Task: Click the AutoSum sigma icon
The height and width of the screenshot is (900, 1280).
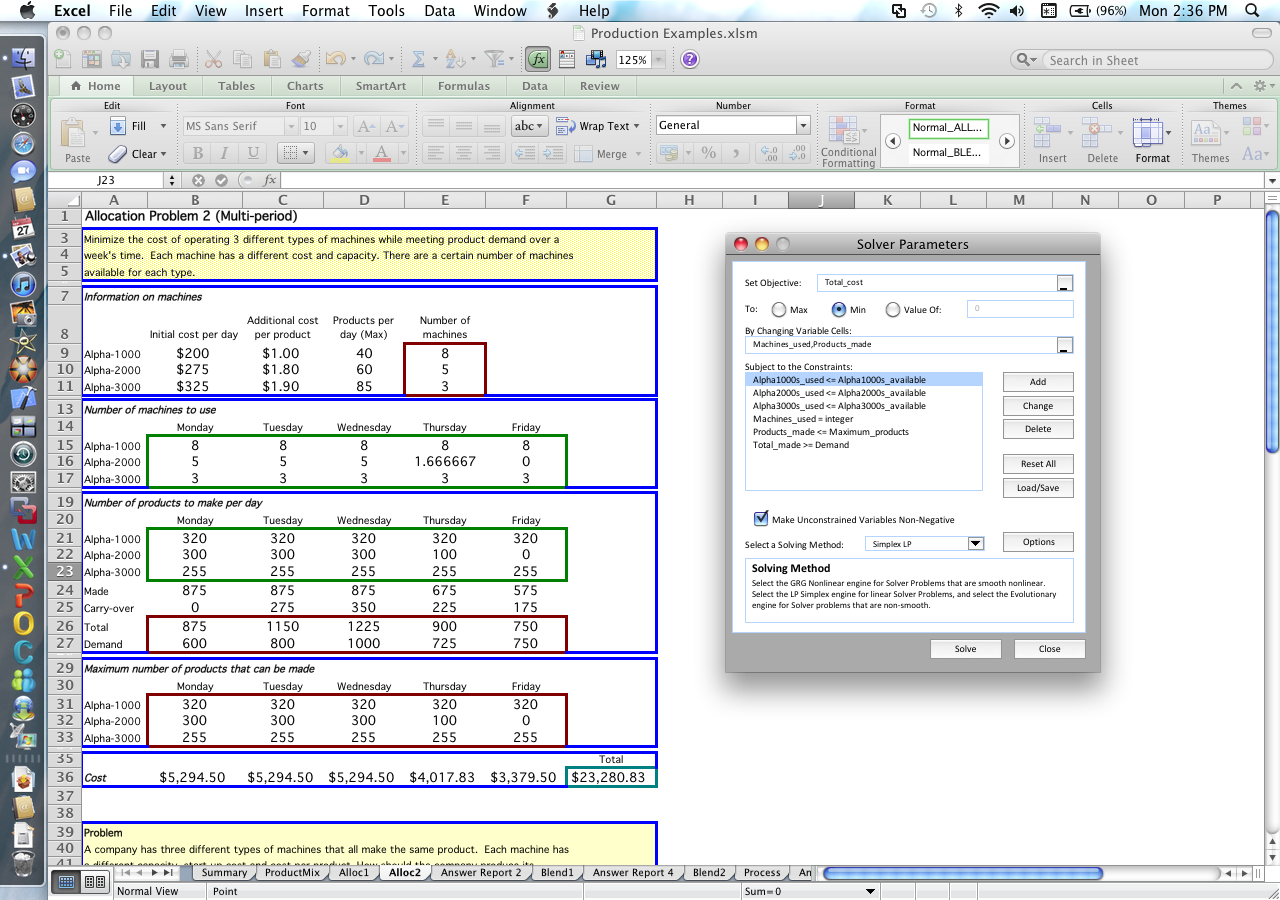Action: pyautogui.click(x=418, y=60)
